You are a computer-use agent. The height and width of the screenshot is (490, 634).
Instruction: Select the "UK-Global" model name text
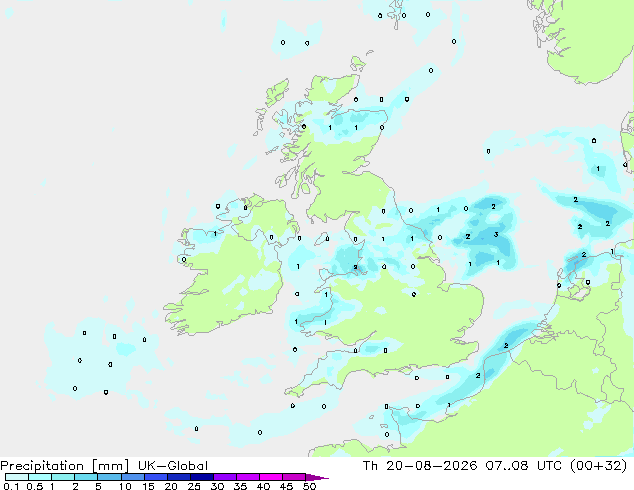[173, 466]
